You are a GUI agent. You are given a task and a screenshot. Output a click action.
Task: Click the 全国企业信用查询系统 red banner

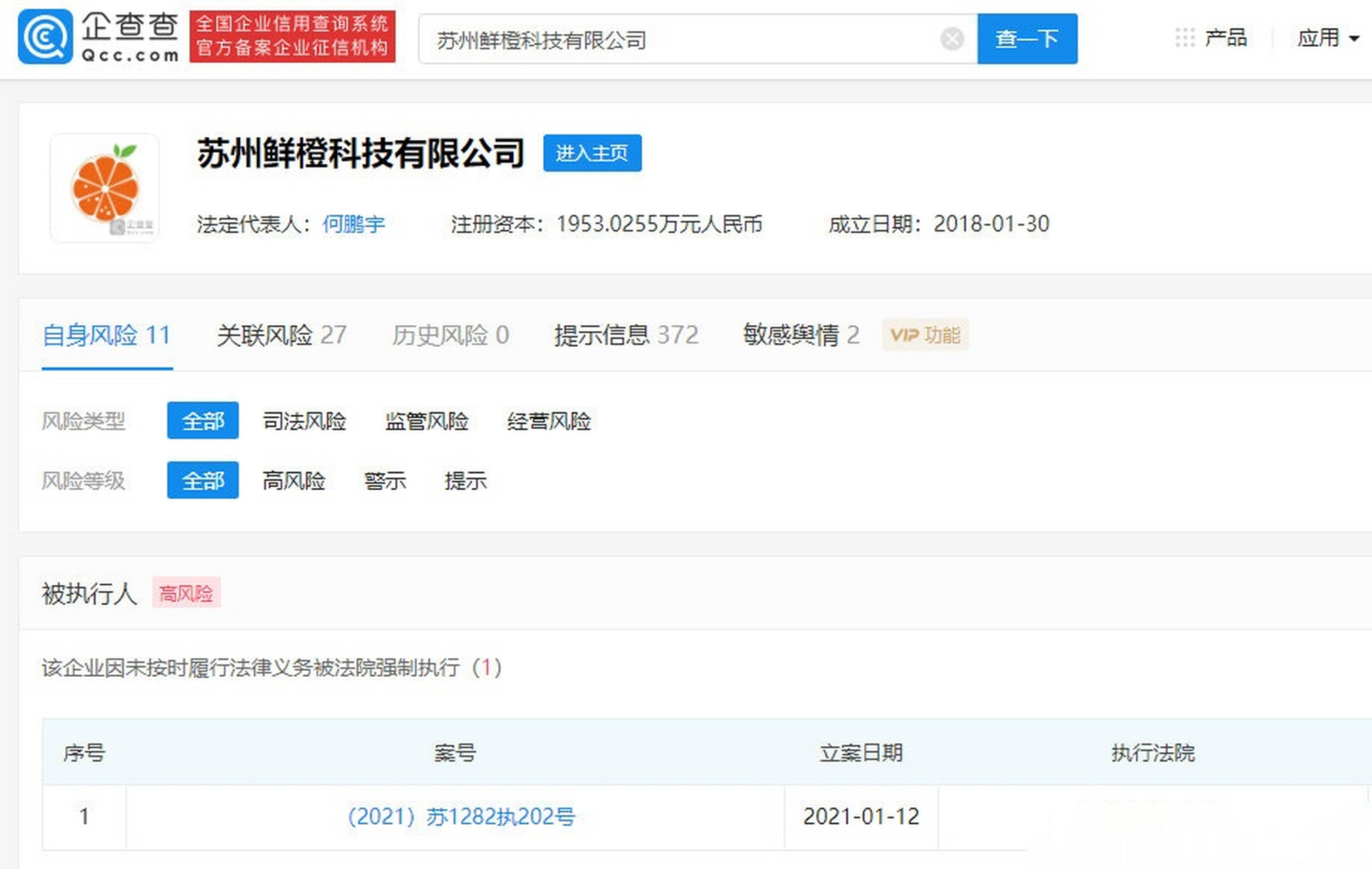tap(293, 36)
